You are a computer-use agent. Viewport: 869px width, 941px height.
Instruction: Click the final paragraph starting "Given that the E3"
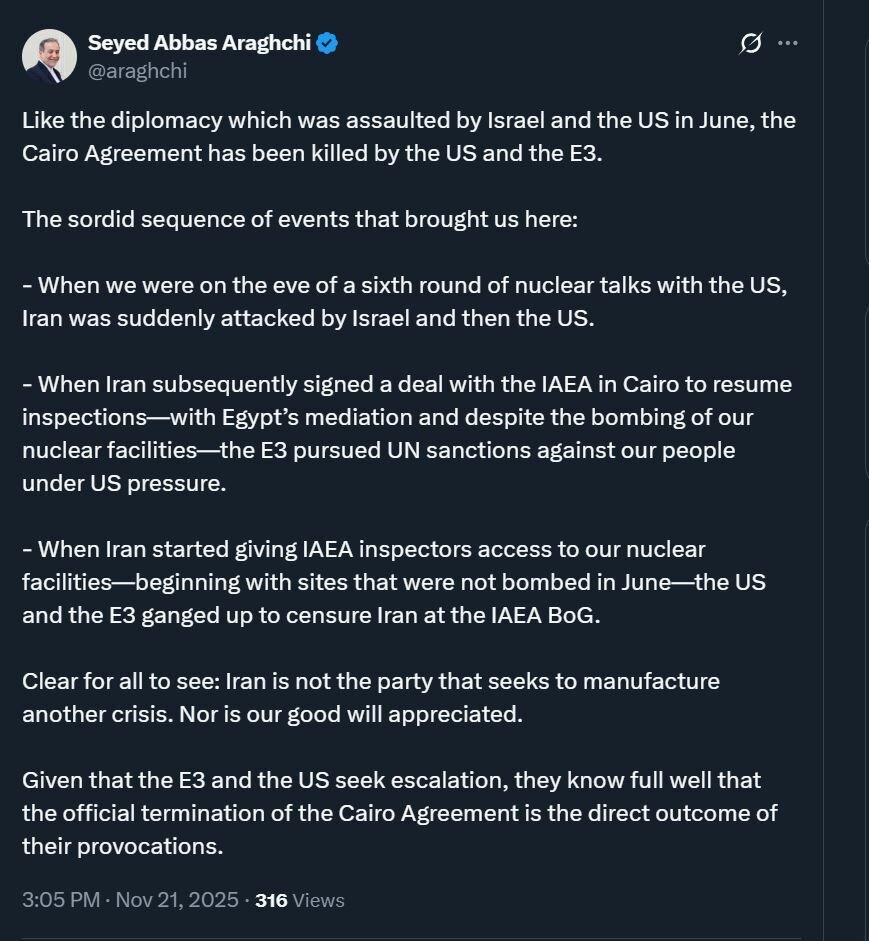[x=399, y=812]
